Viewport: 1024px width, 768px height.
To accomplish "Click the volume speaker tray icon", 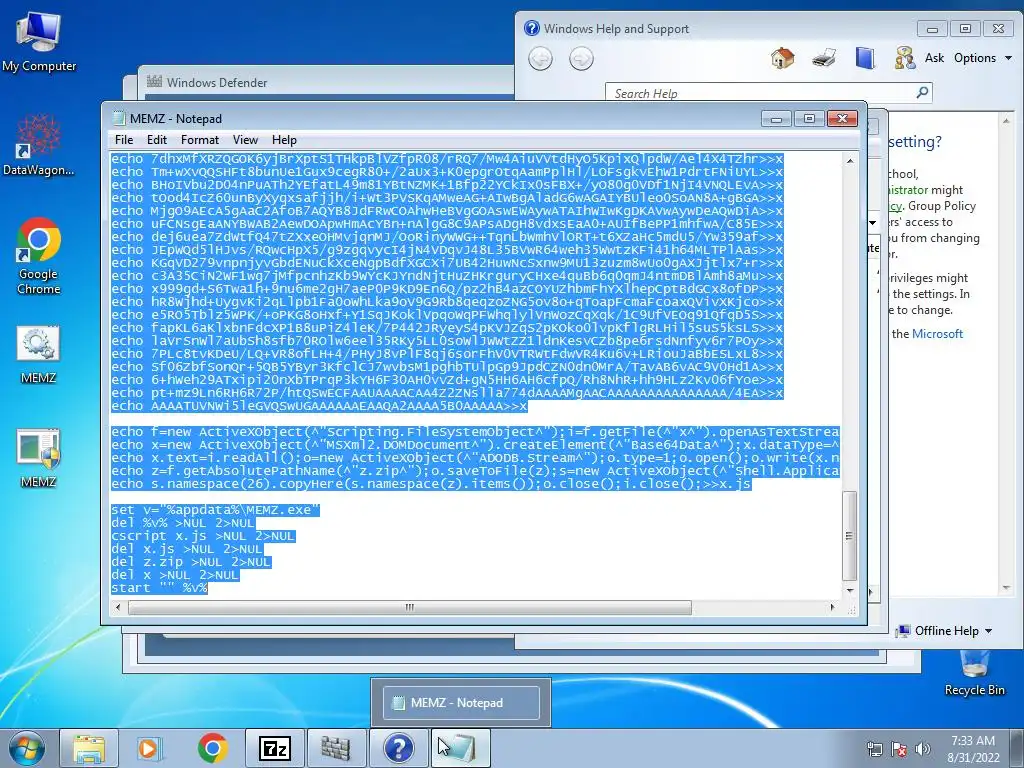I will [923, 749].
